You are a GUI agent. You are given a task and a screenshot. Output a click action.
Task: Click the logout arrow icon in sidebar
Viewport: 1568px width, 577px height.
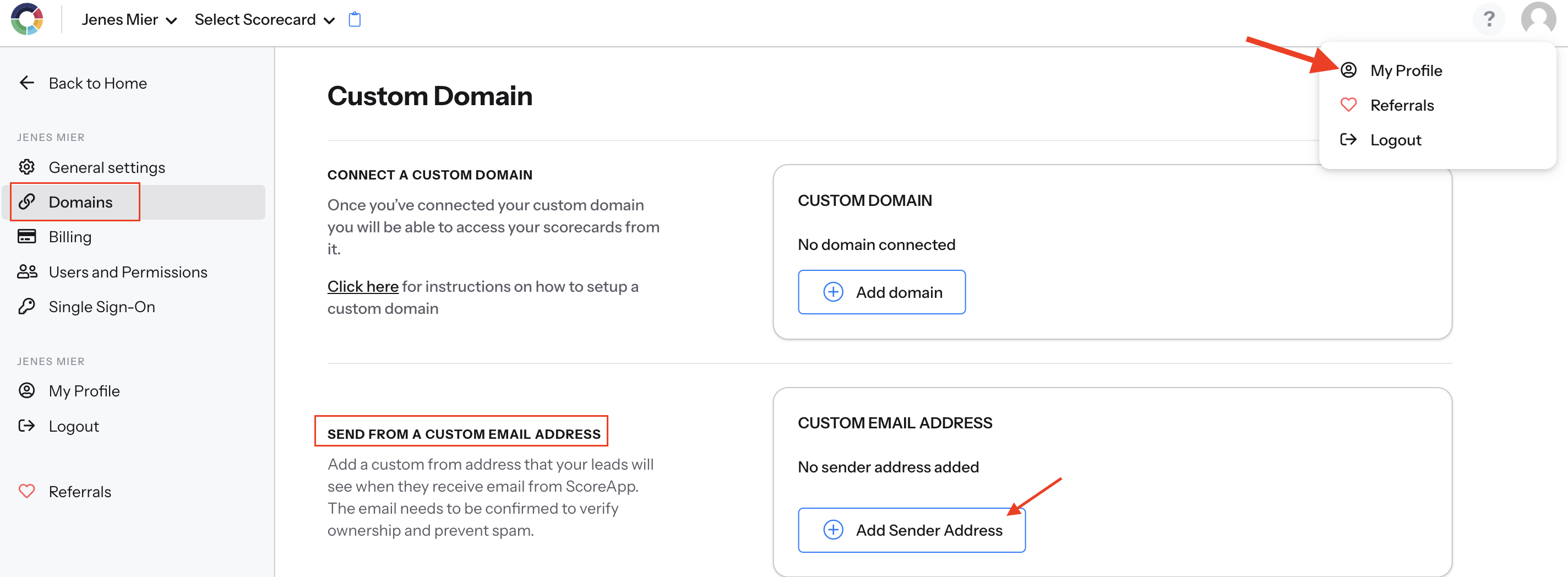[27, 426]
